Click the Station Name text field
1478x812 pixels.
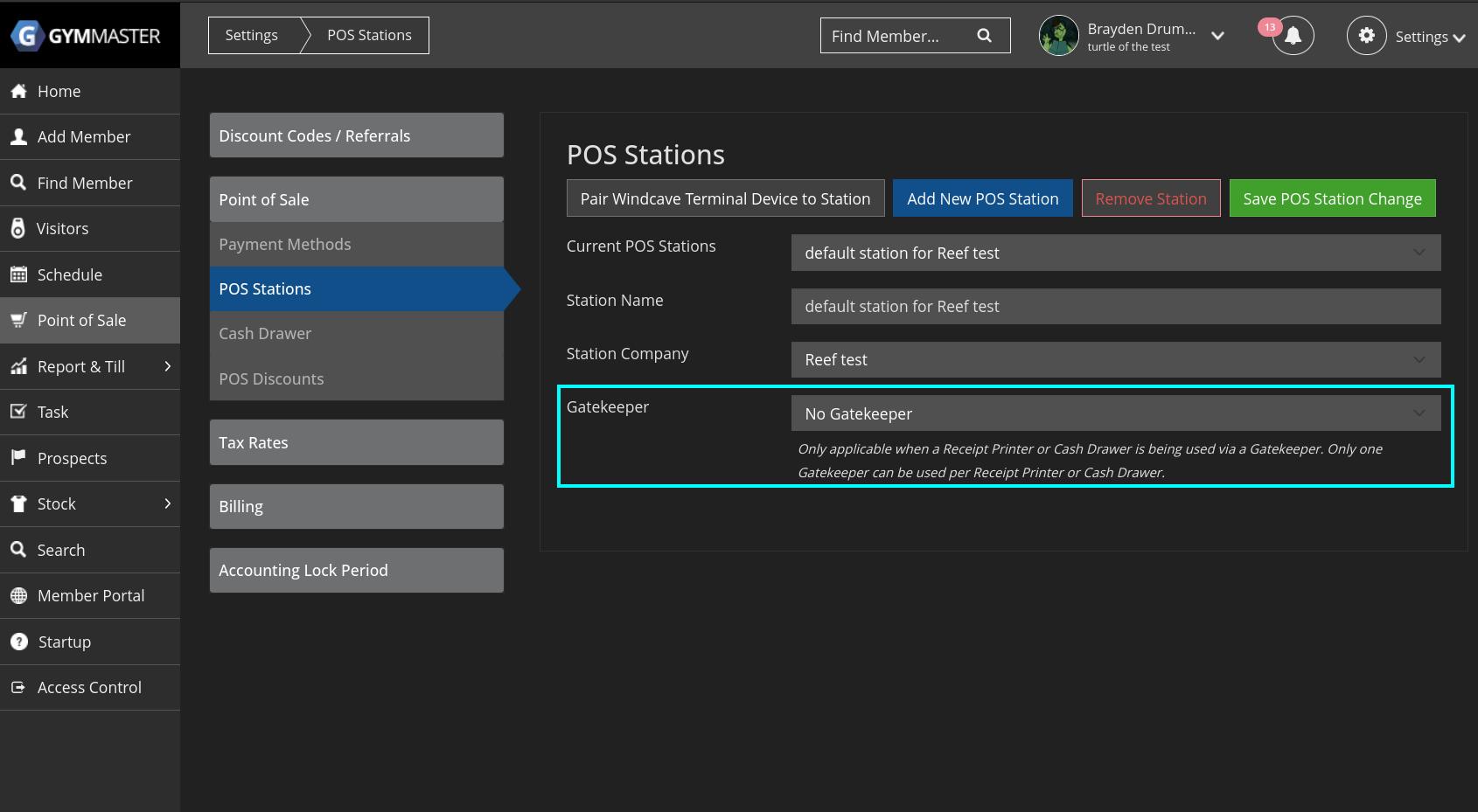coord(1115,306)
